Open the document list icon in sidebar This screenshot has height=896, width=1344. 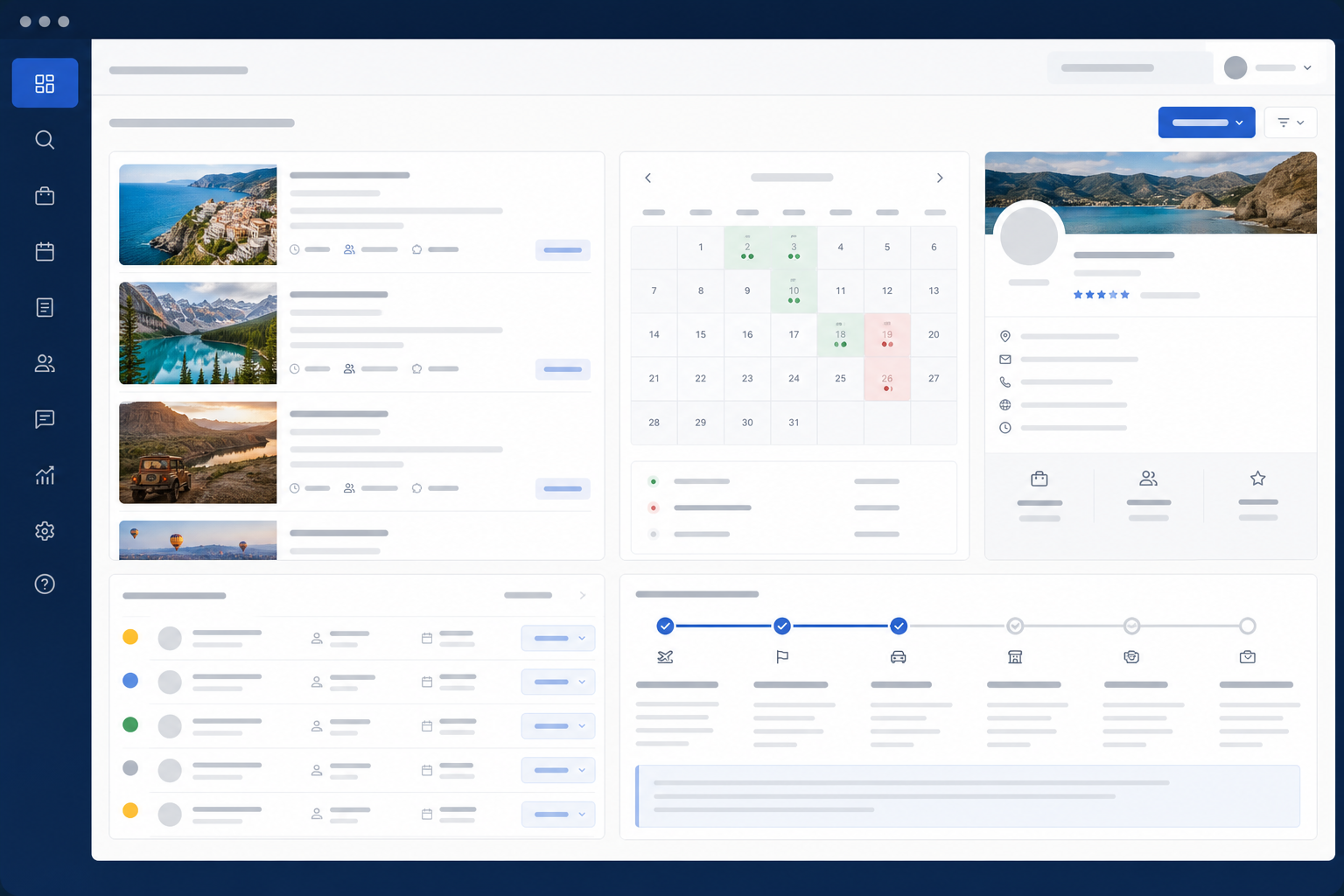point(45,307)
